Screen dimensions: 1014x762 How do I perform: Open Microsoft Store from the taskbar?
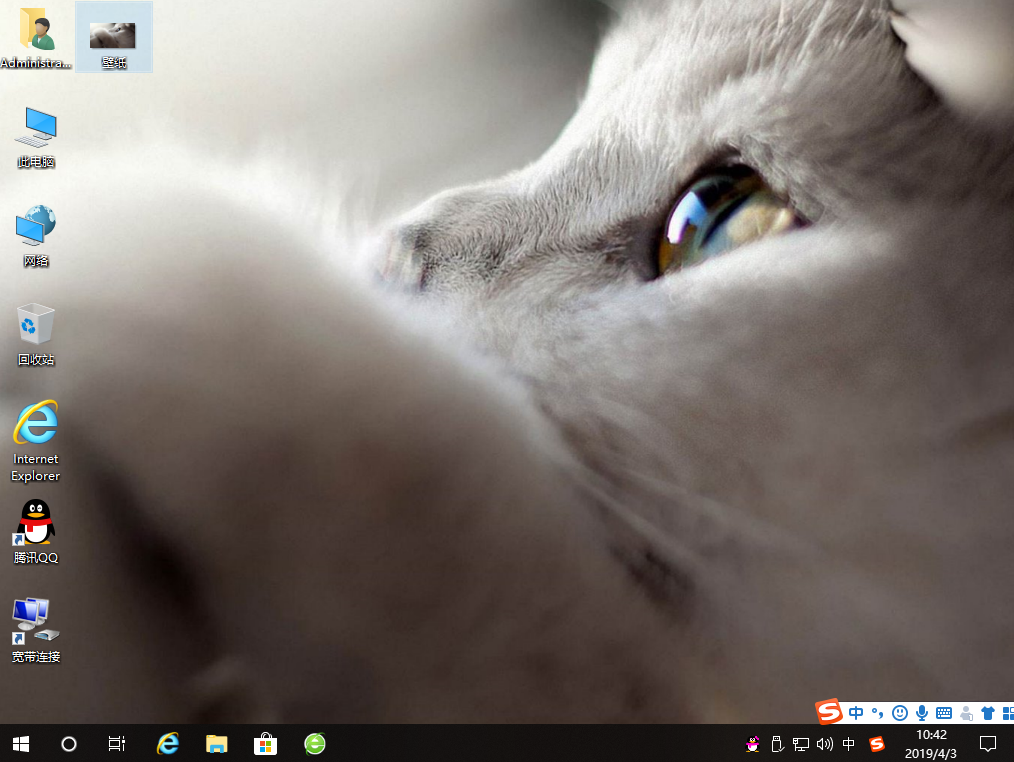265,743
